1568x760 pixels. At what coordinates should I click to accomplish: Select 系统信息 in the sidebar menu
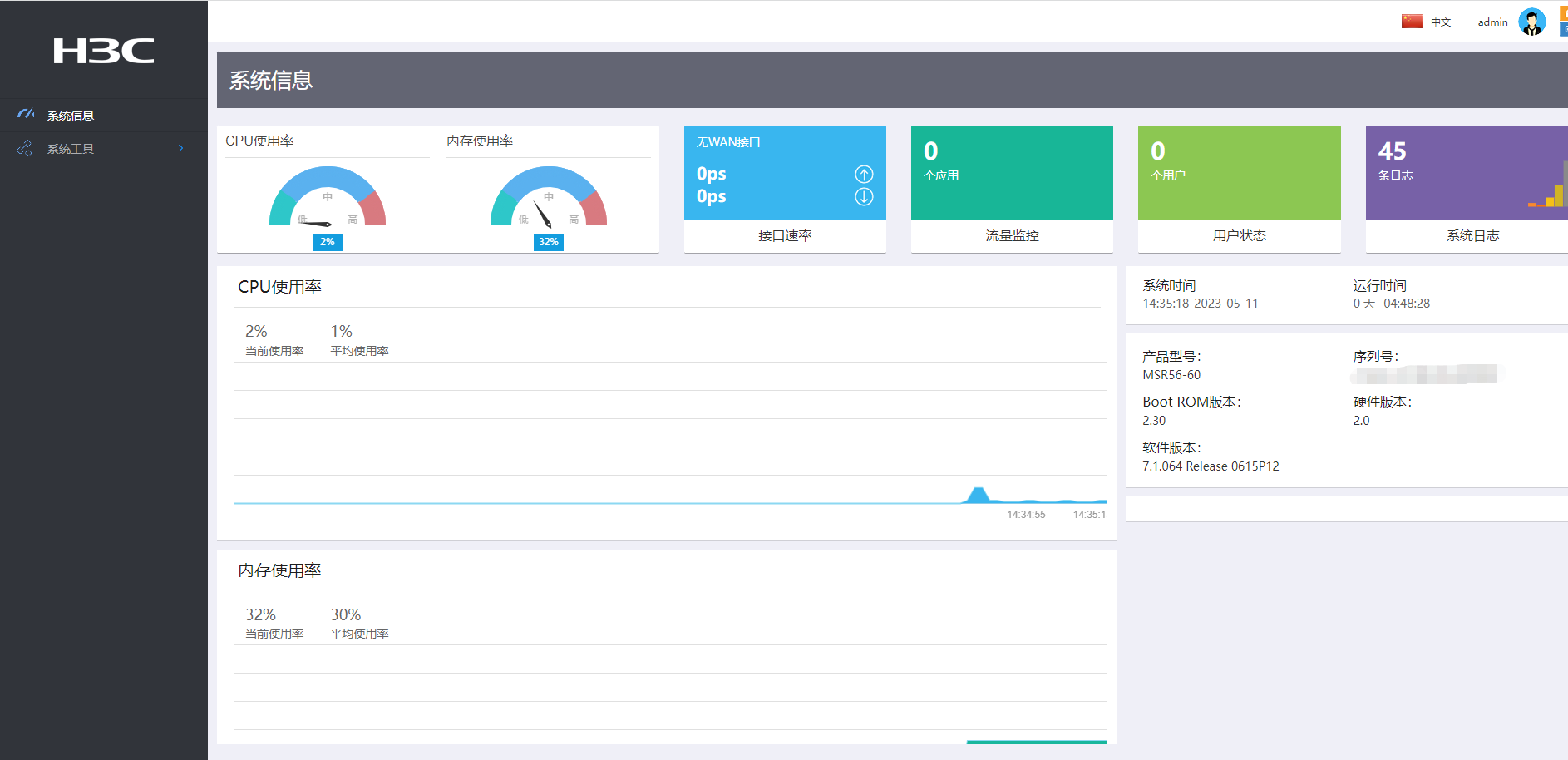pos(71,116)
